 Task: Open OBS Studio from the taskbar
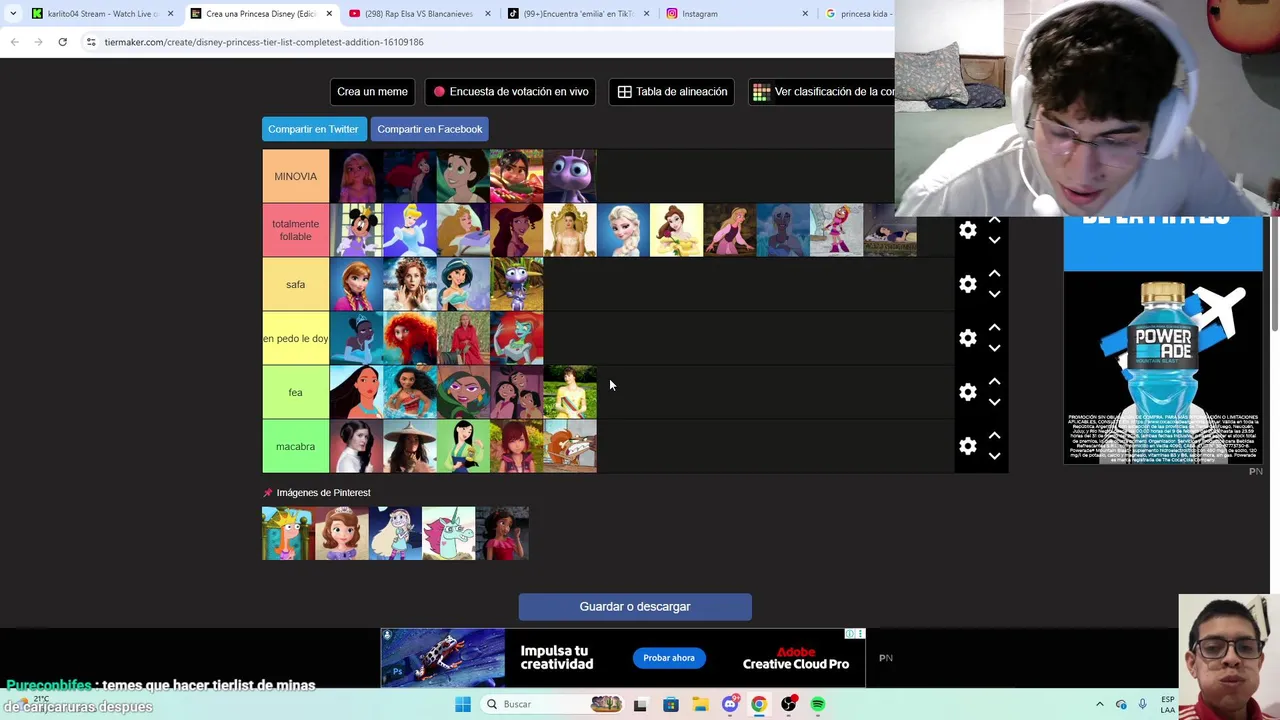coord(788,704)
